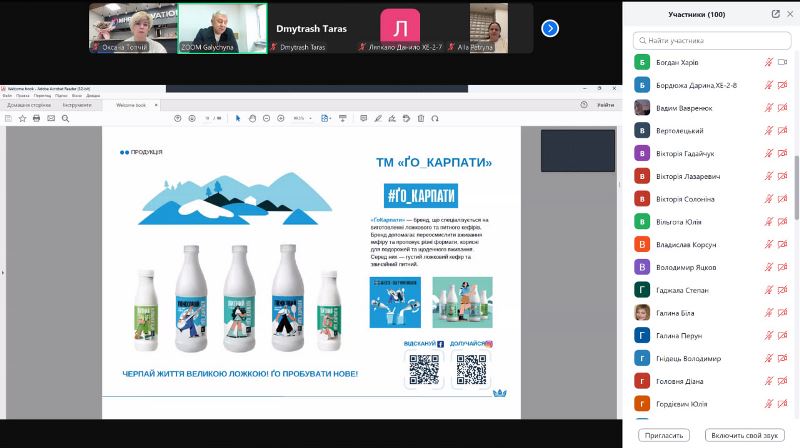Select Ляпкало Данило video tile

pyautogui.click(x=401, y=28)
